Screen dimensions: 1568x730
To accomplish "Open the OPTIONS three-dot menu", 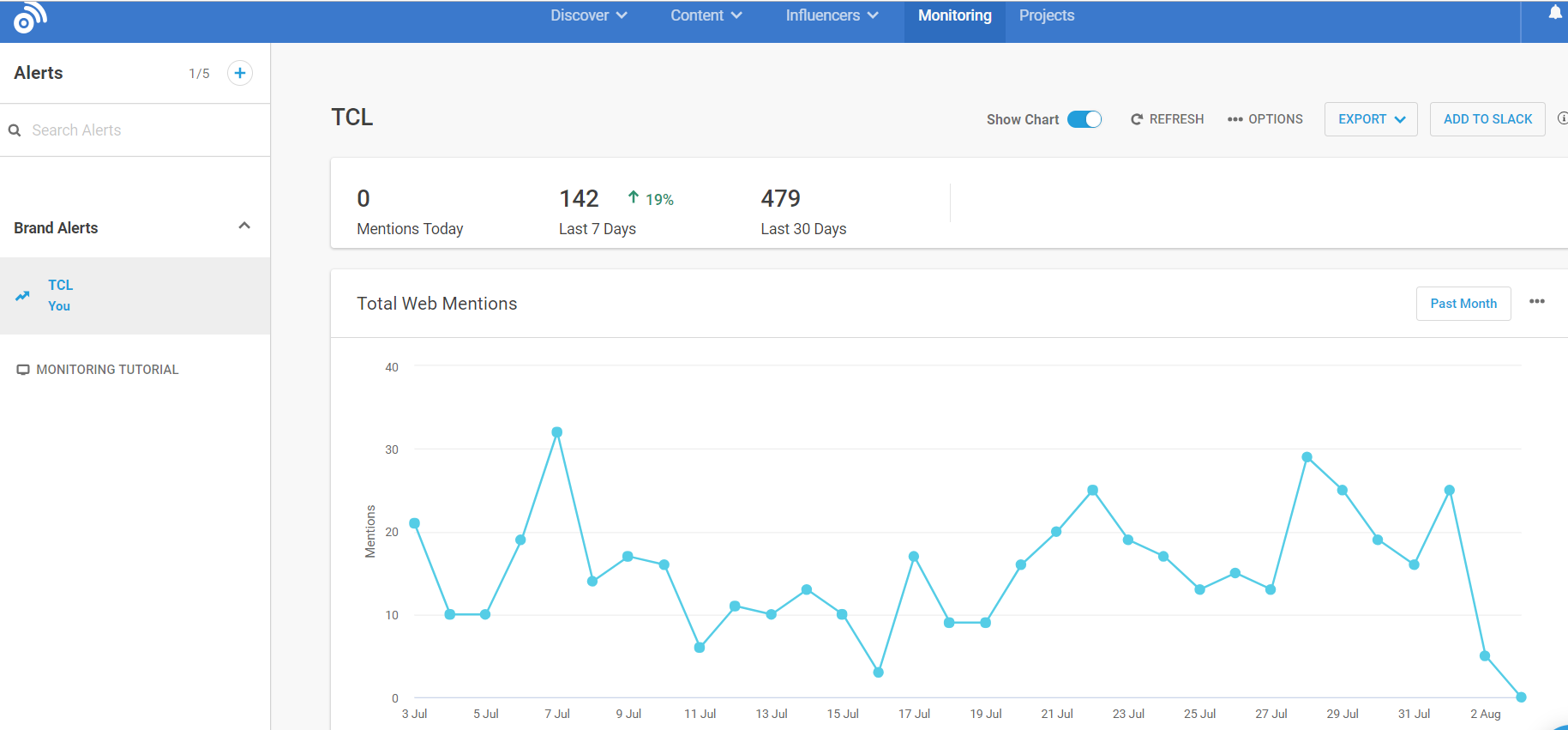I will click(1265, 119).
